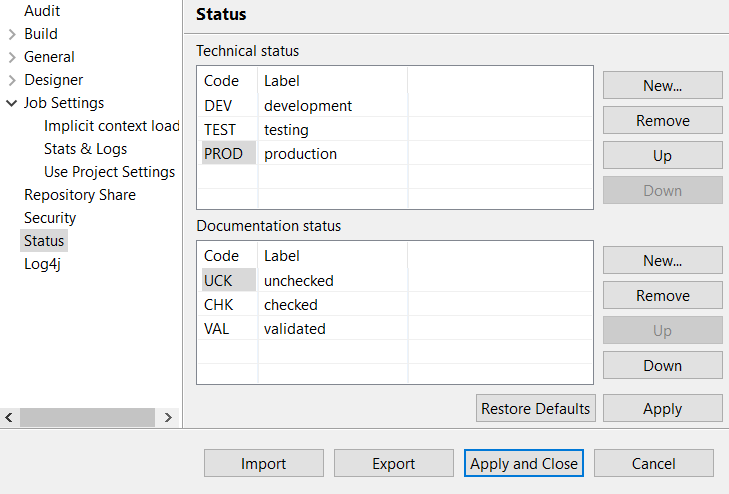Open Repository Share settings
729x494 pixels.
tap(80, 195)
